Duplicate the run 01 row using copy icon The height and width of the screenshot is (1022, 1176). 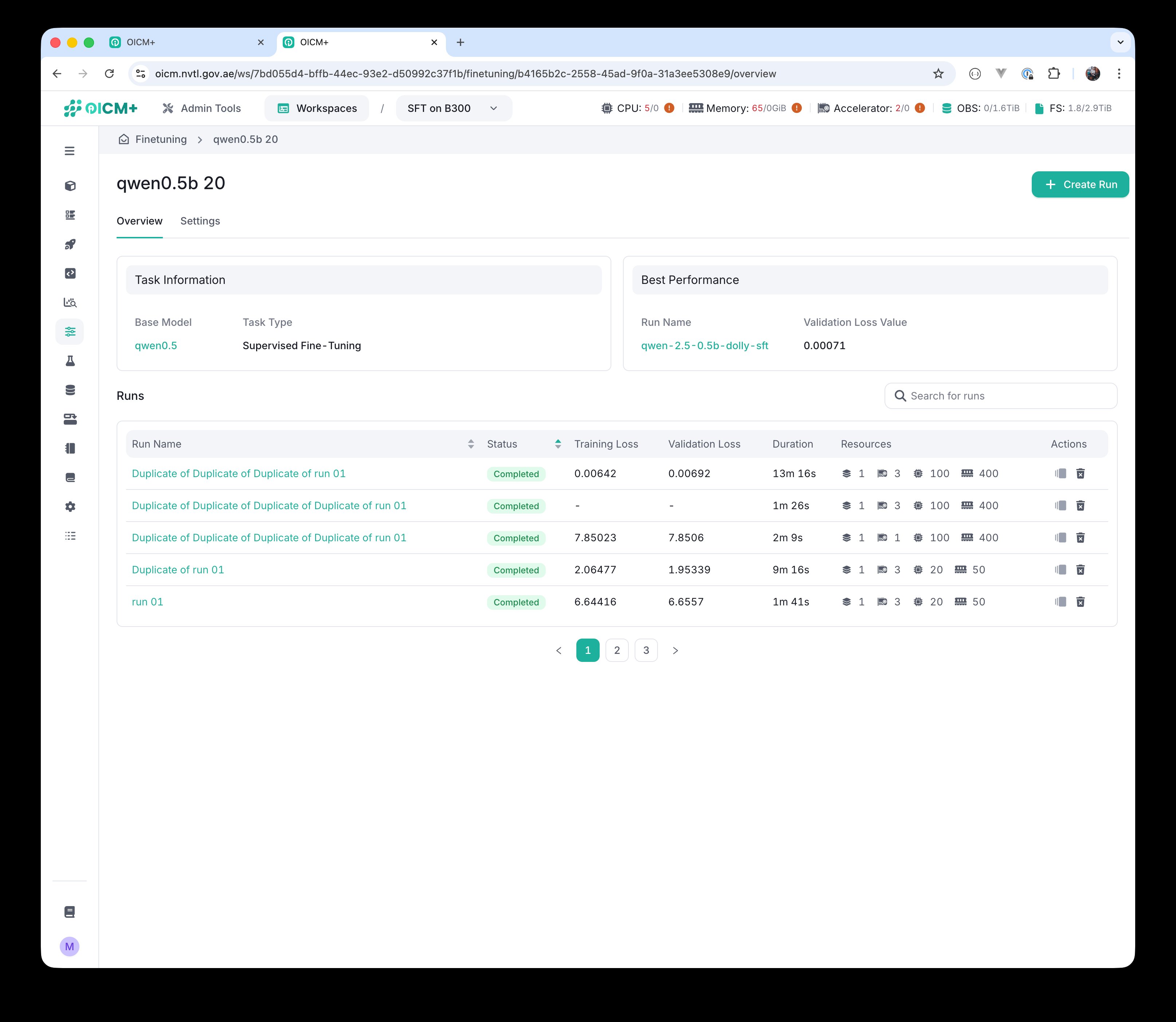[x=1060, y=602]
